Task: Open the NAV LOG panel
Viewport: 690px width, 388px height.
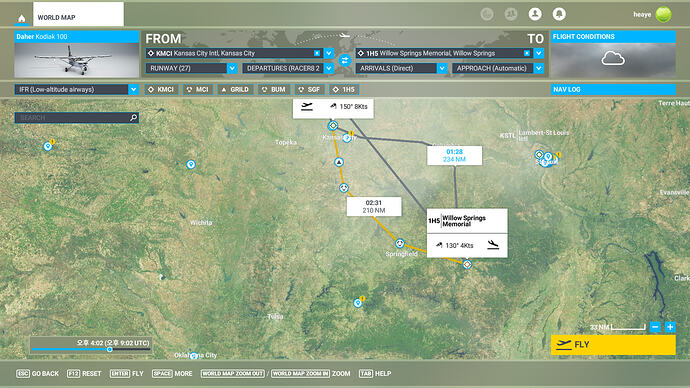Action: click(613, 89)
